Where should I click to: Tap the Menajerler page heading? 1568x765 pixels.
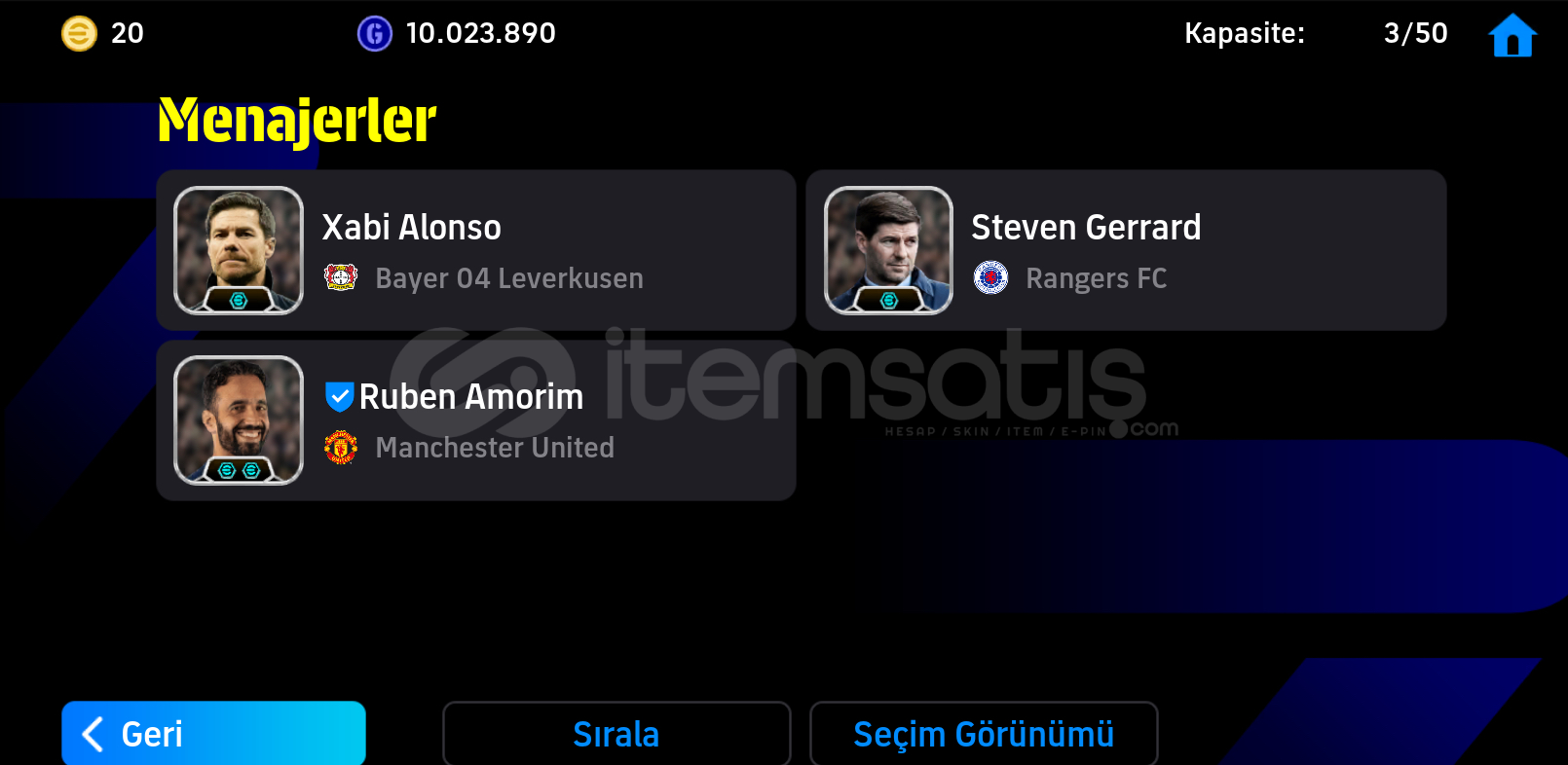click(297, 122)
